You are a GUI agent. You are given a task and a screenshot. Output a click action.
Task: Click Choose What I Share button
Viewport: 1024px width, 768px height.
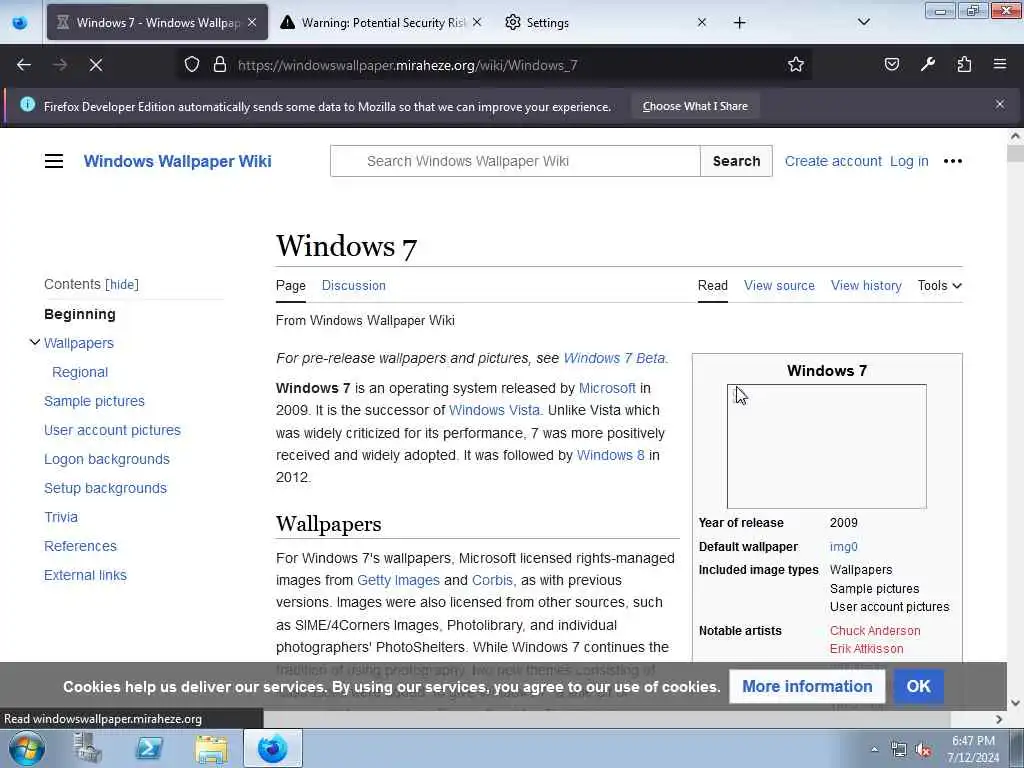695,106
